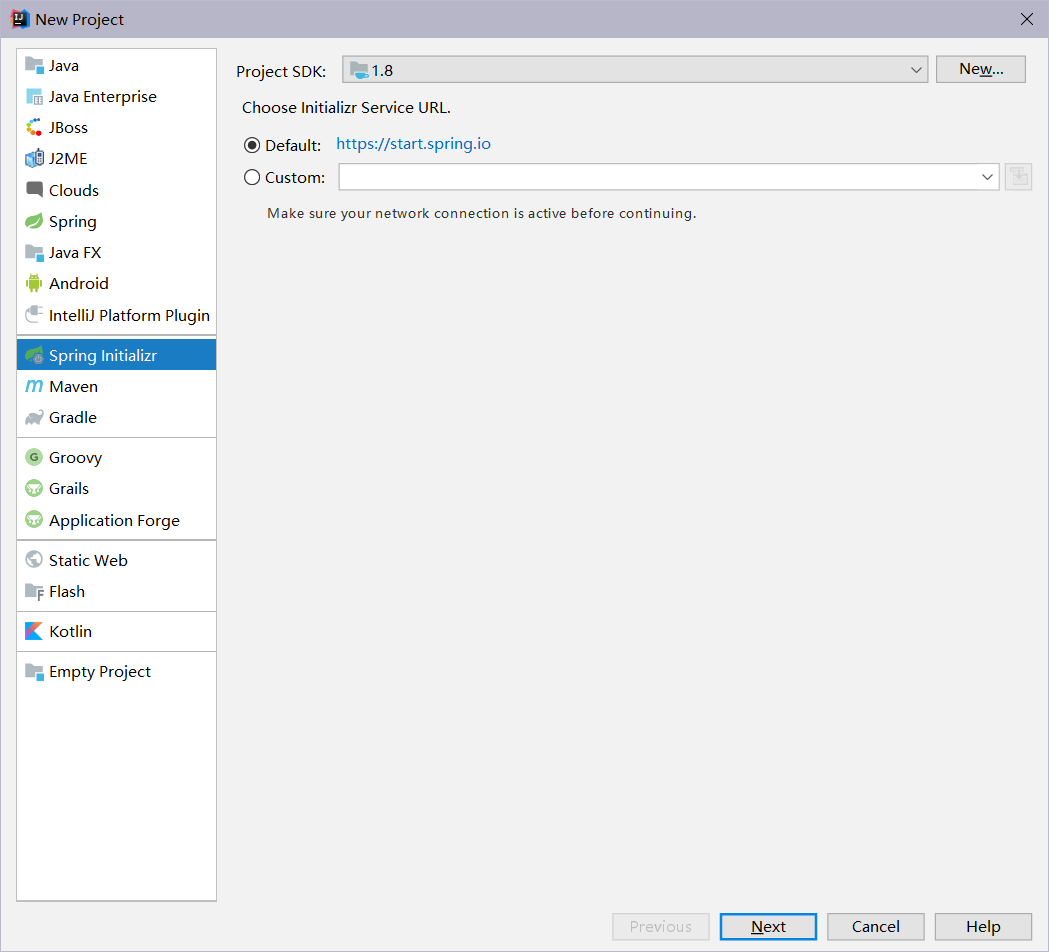
Task: Click the Gradle elephant icon
Action: (34, 417)
